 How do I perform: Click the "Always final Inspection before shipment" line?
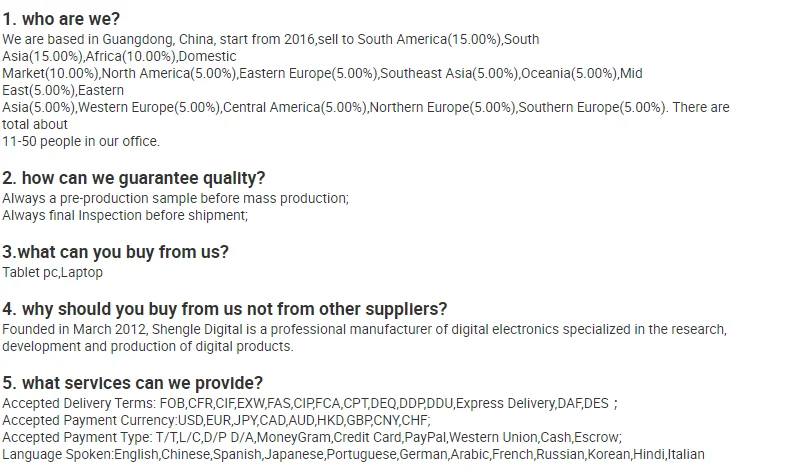[x=124, y=214]
